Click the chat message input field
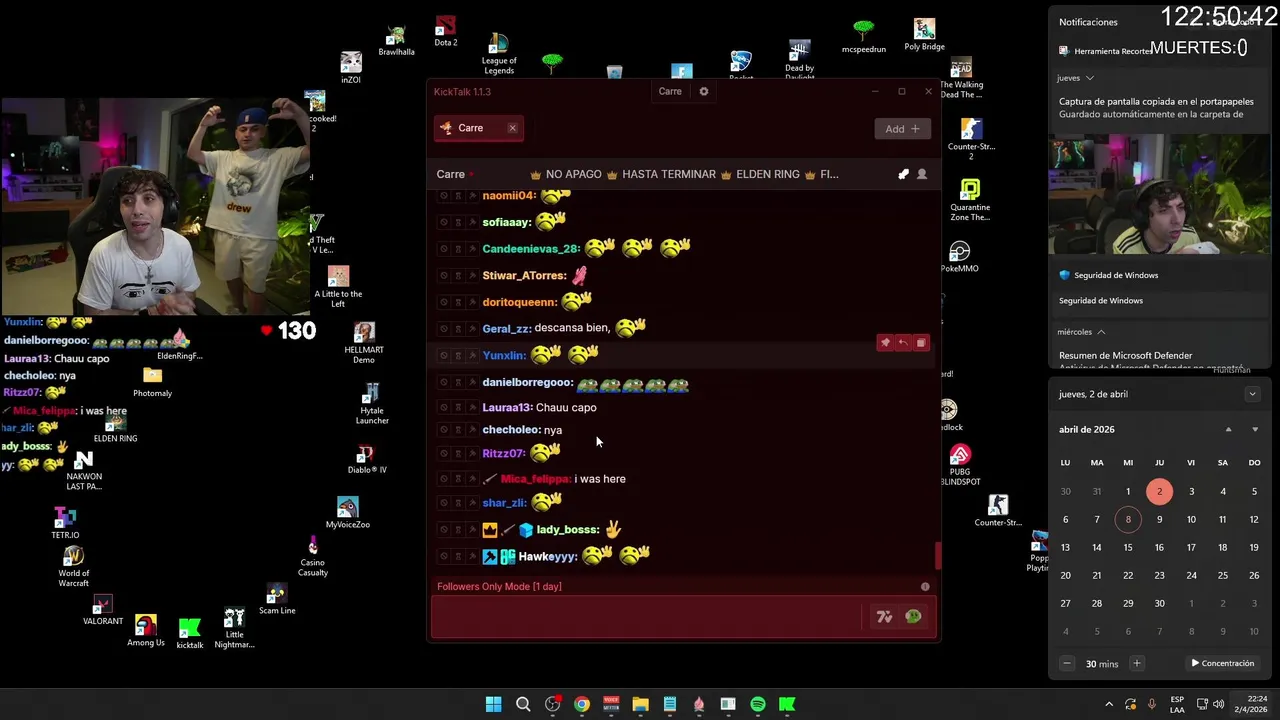The width and height of the screenshot is (1280, 720). (646, 617)
